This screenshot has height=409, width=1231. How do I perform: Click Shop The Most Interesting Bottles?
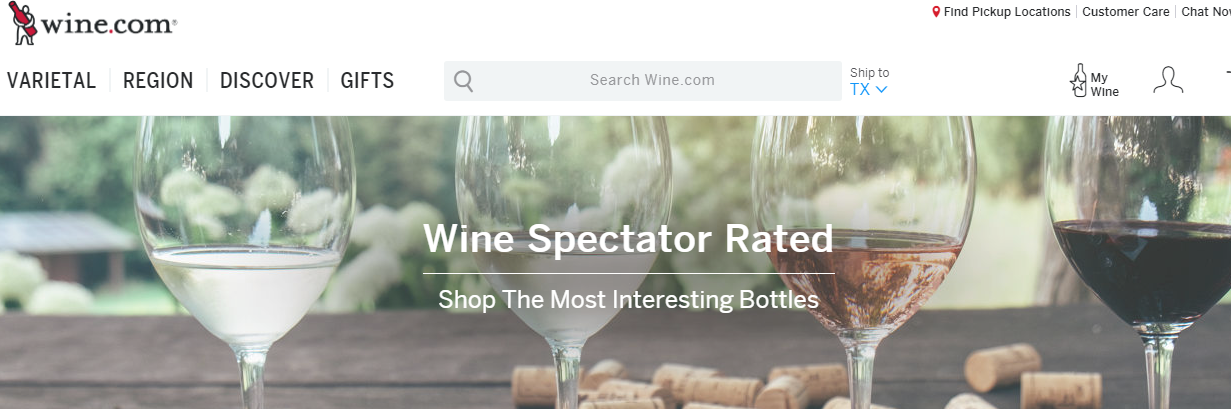pyautogui.click(x=628, y=299)
